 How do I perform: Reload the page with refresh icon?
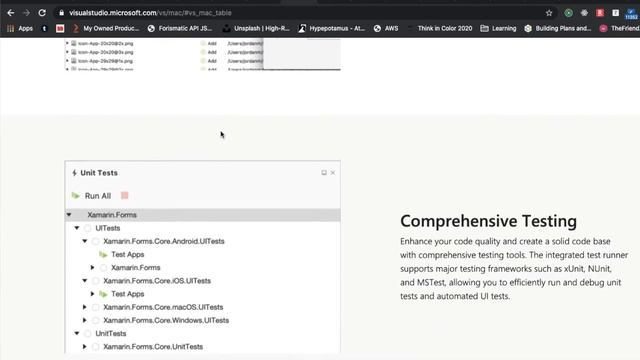pos(42,13)
